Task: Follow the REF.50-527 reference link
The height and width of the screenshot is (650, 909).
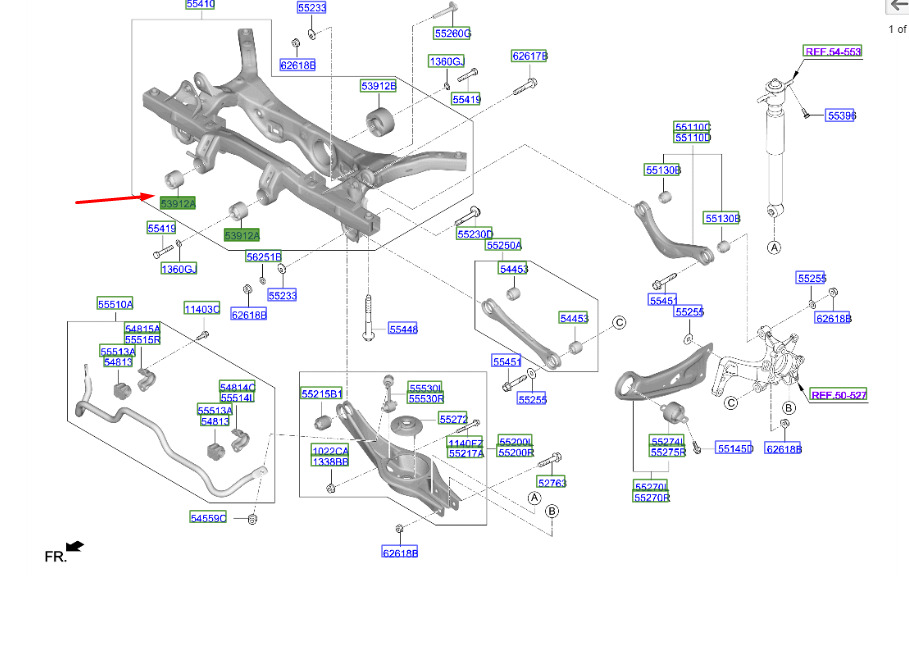Action: tap(839, 395)
